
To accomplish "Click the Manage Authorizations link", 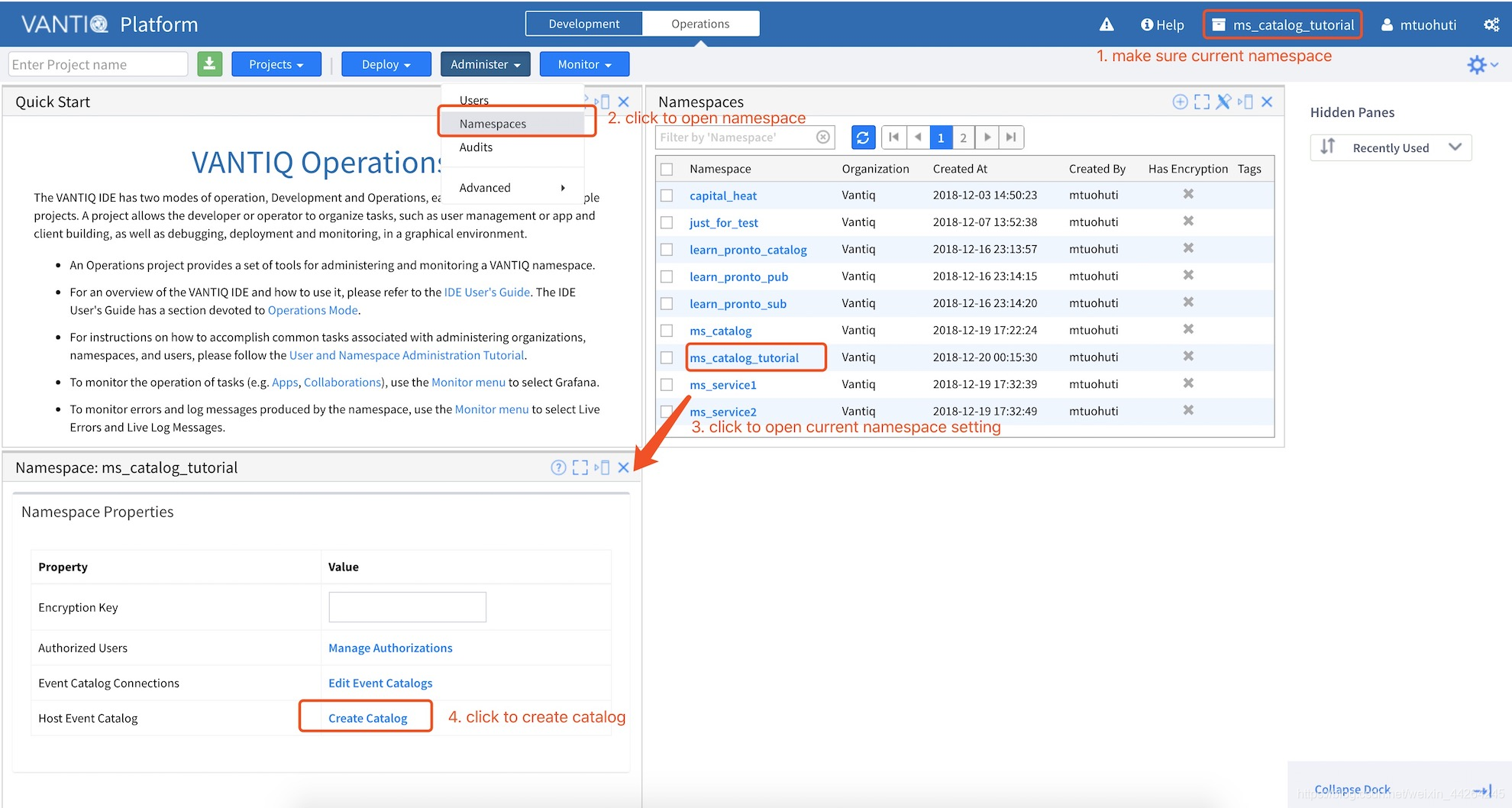I will [x=390, y=648].
